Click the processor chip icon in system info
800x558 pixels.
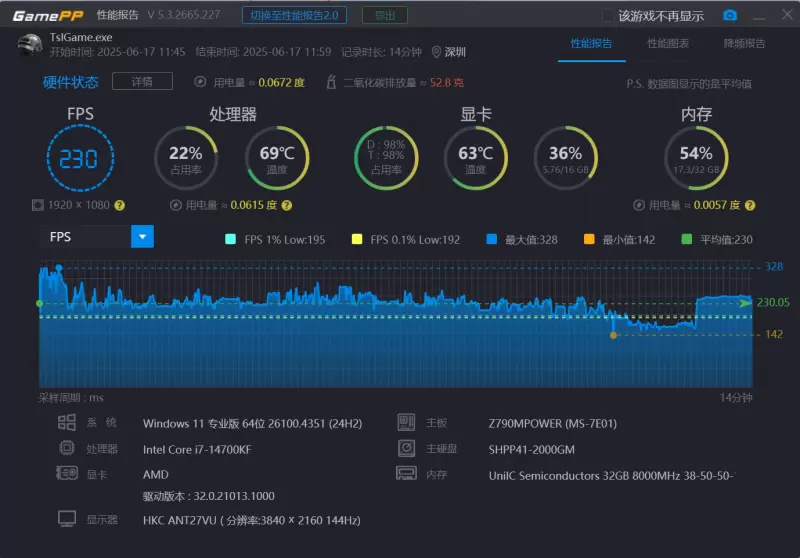67,448
